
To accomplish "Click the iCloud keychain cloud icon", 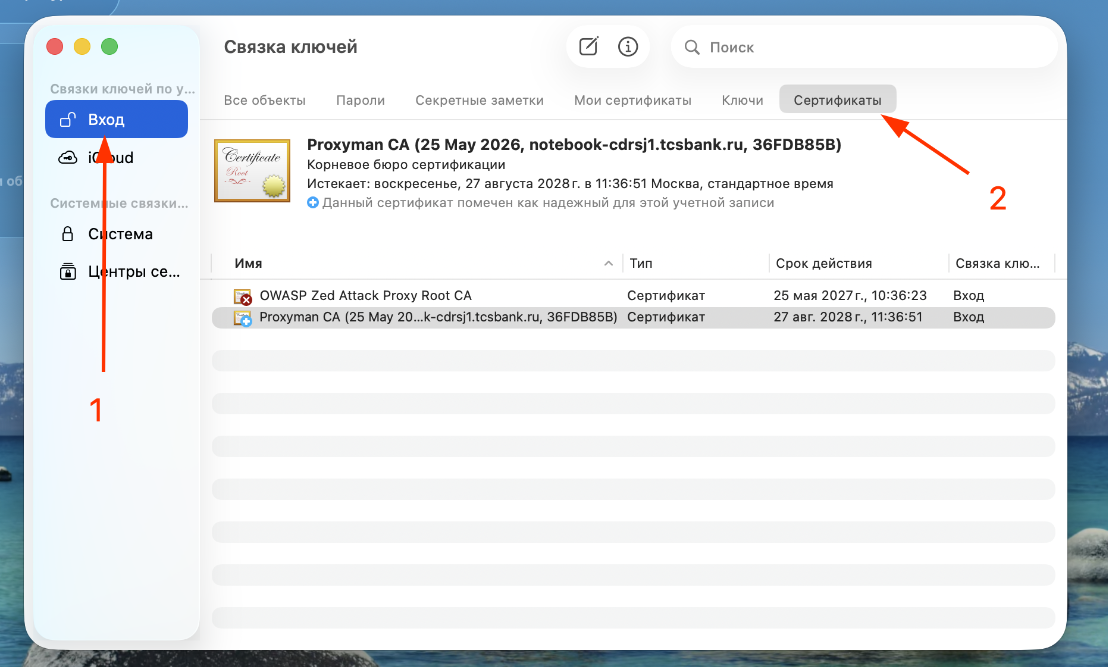I will [x=68, y=158].
